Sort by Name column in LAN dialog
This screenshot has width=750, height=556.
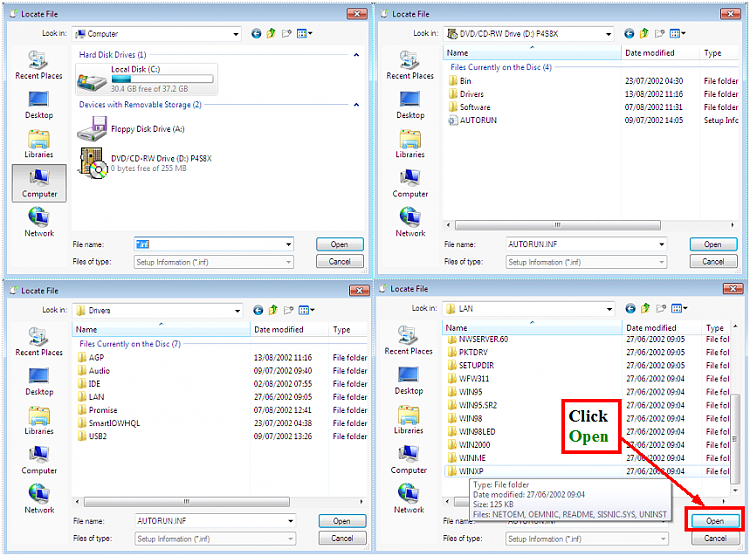[532, 328]
